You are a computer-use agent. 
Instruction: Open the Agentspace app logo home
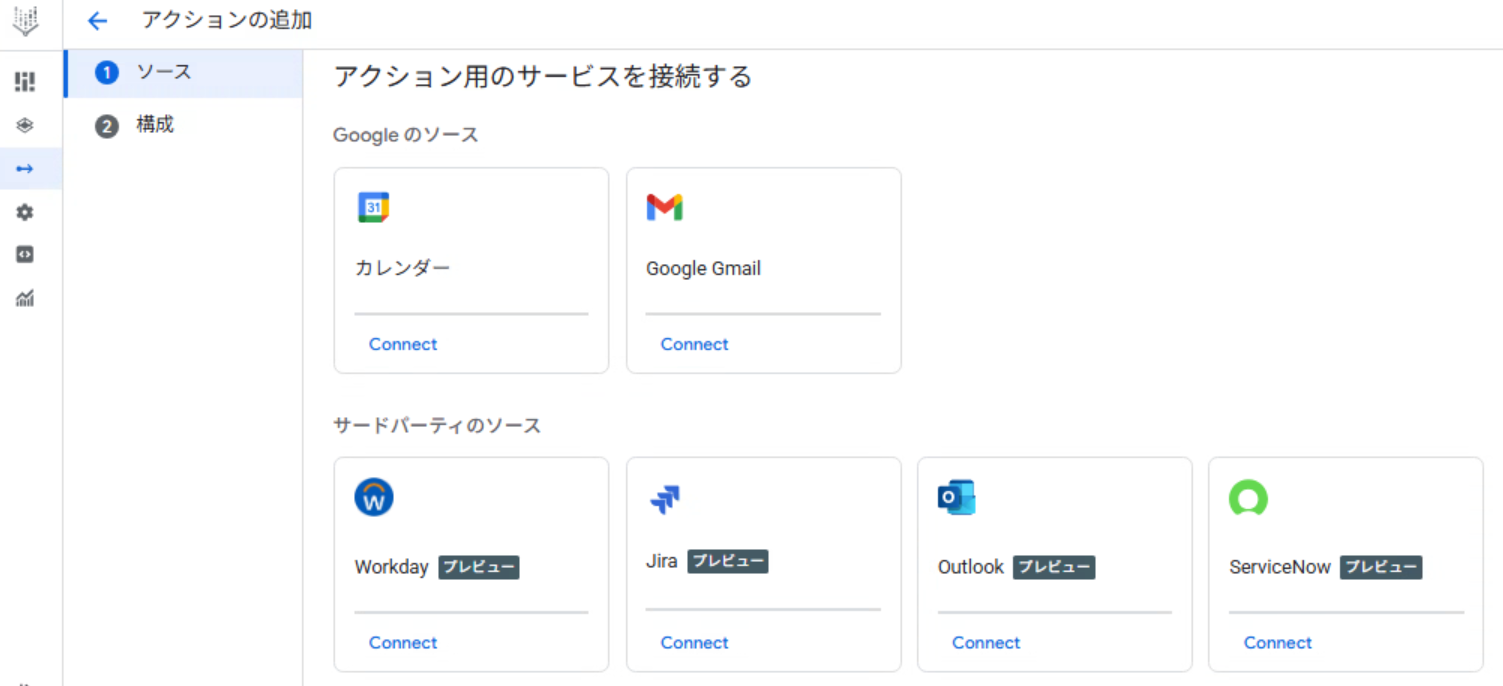pos(25,20)
